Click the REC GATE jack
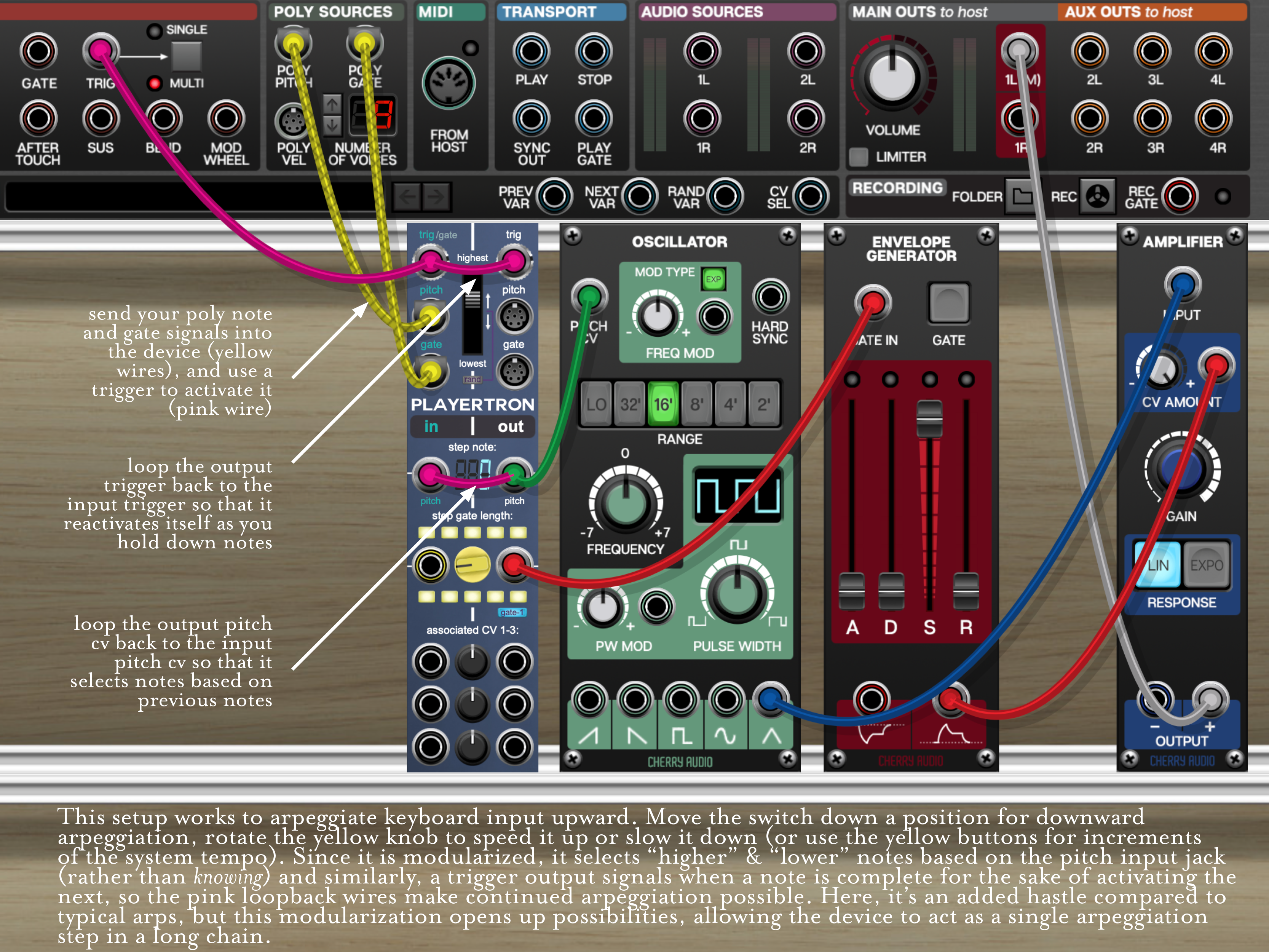 click(1180, 197)
